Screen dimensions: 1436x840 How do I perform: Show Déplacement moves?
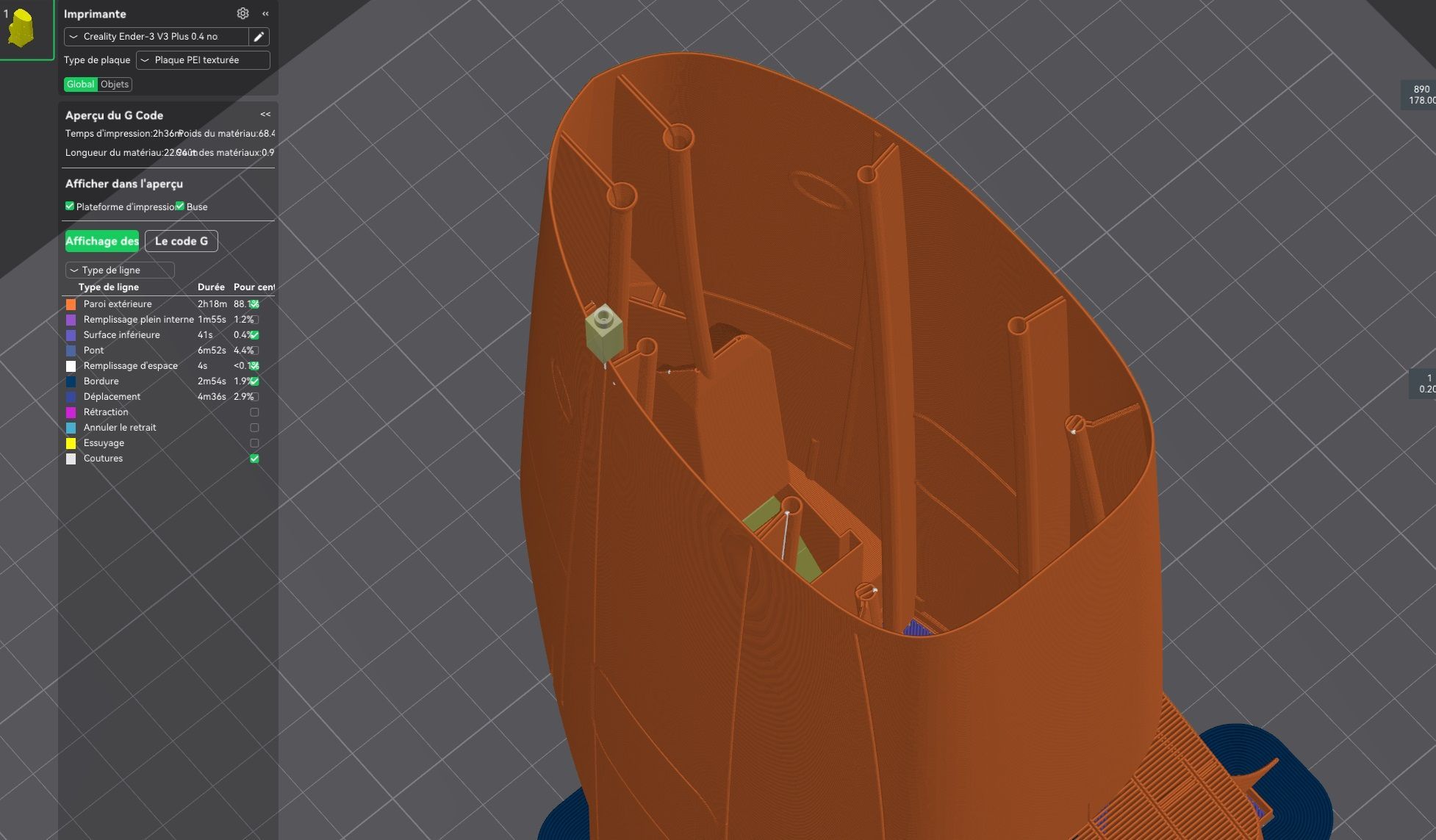pos(254,397)
